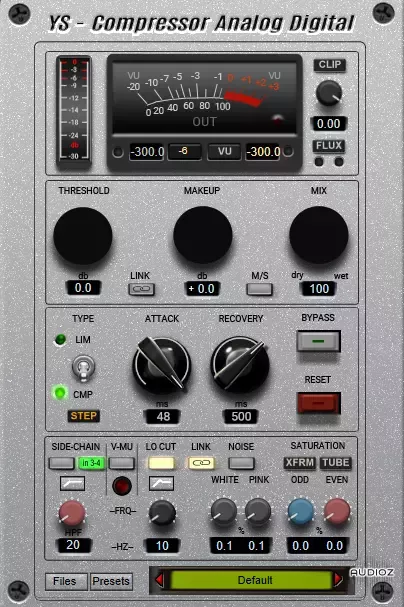This screenshot has height=607, width=404.
Task: Flip the LIM/CMP type toggle switch
Action: click(x=83, y=367)
